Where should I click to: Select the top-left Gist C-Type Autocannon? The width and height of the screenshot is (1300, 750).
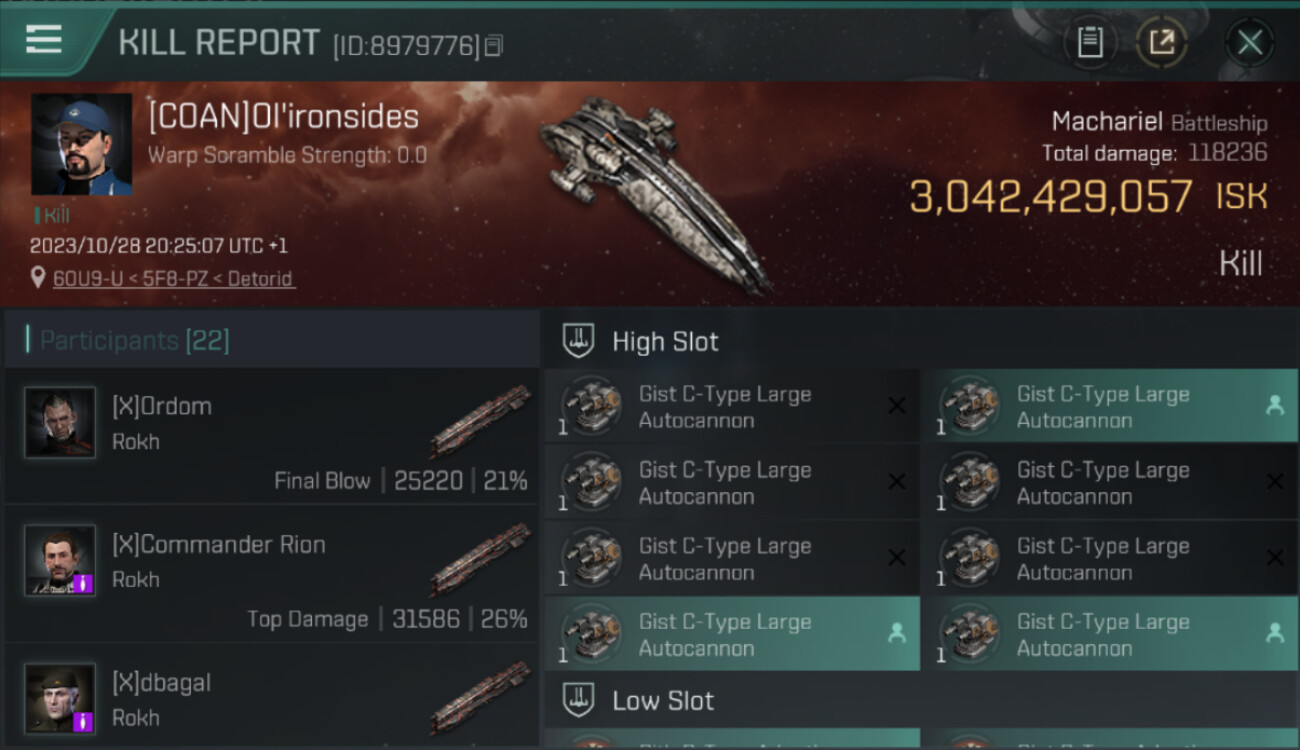click(730, 406)
